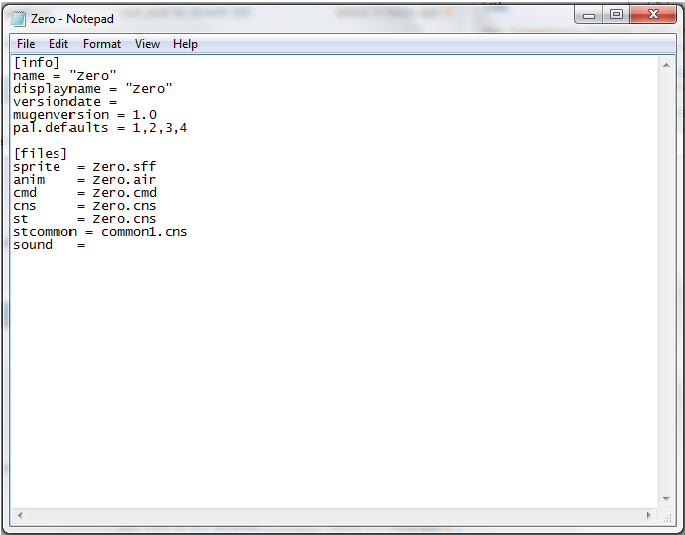Click the vertical scrollbar down arrow
The image size is (685, 535).
click(x=666, y=498)
